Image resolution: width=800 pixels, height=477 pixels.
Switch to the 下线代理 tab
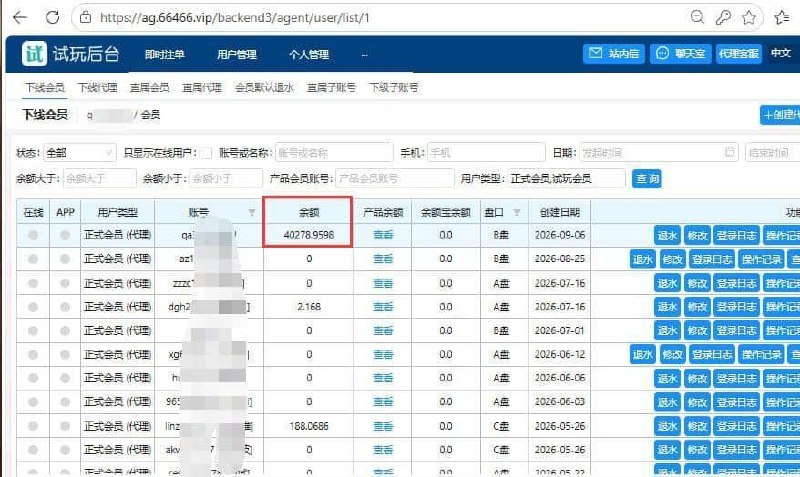pyautogui.click(x=97, y=88)
